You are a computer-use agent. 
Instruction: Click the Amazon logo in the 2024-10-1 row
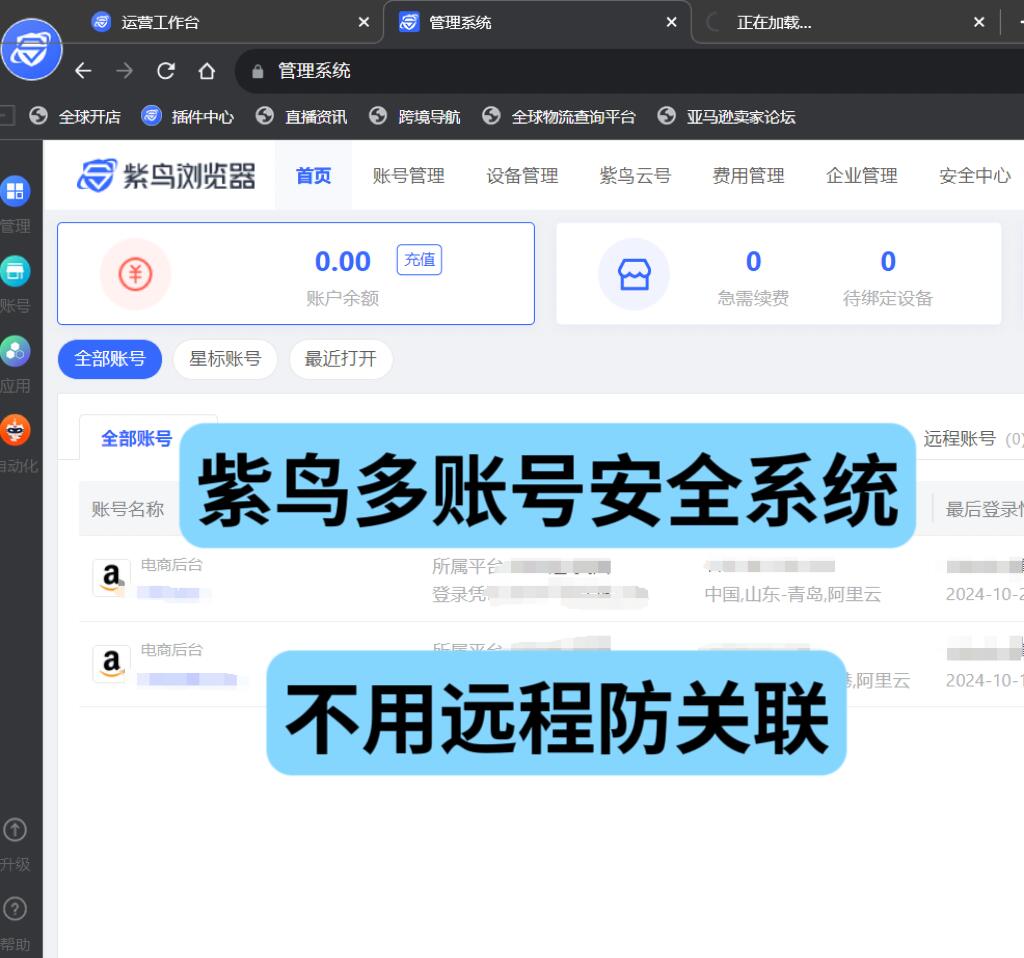click(112, 663)
